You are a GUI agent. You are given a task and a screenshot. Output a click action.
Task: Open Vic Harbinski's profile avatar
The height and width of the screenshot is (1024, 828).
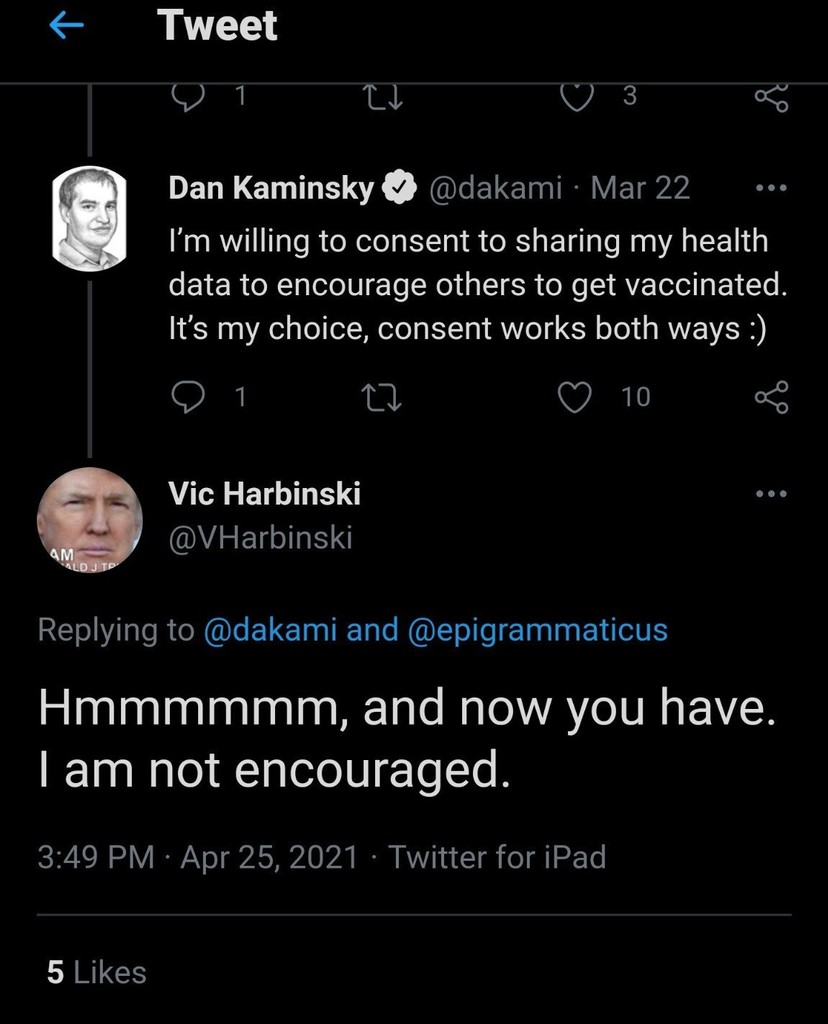(x=89, y=519)
